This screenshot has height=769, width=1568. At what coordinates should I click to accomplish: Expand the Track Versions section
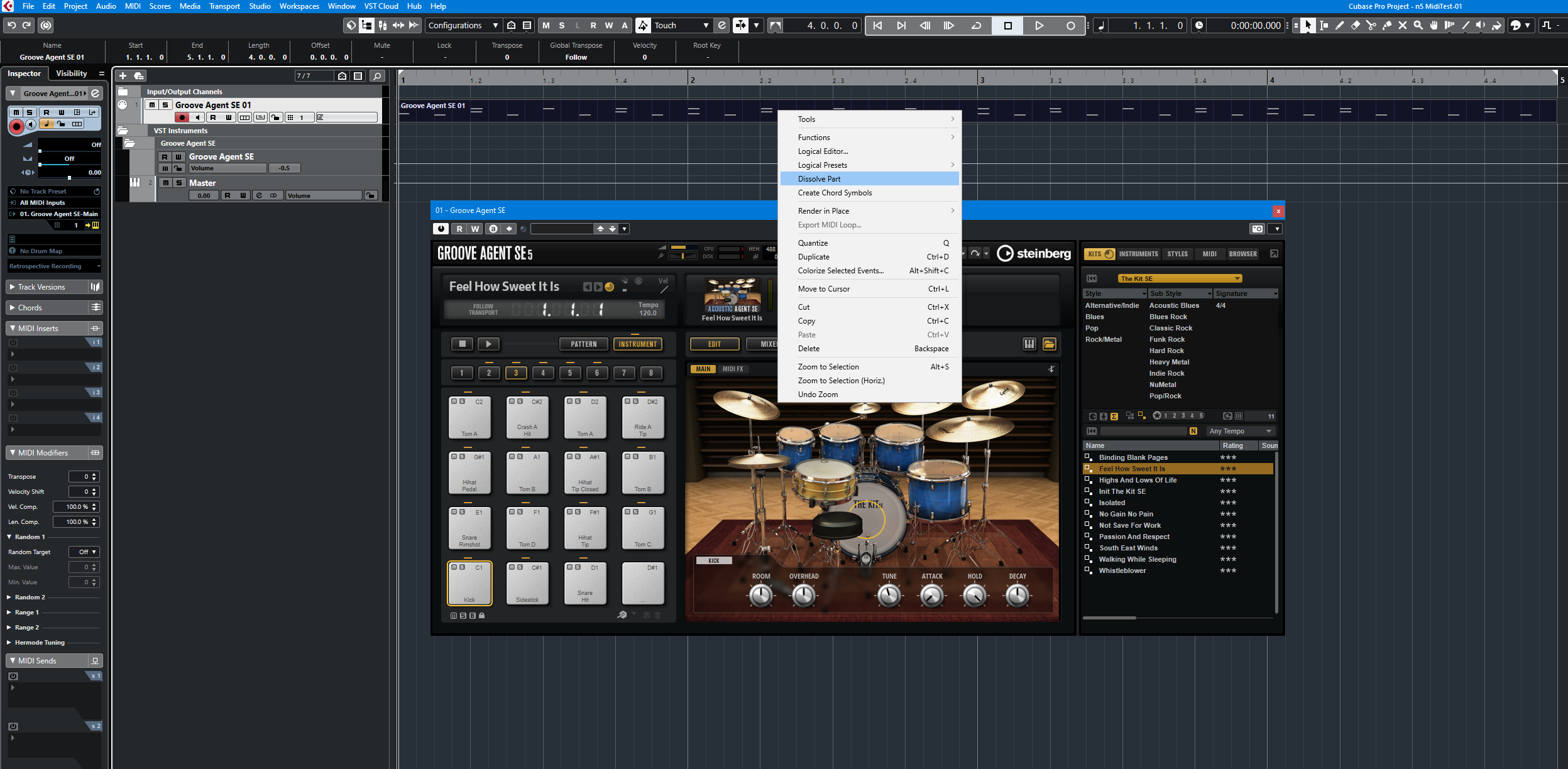(x=41, y=287)
